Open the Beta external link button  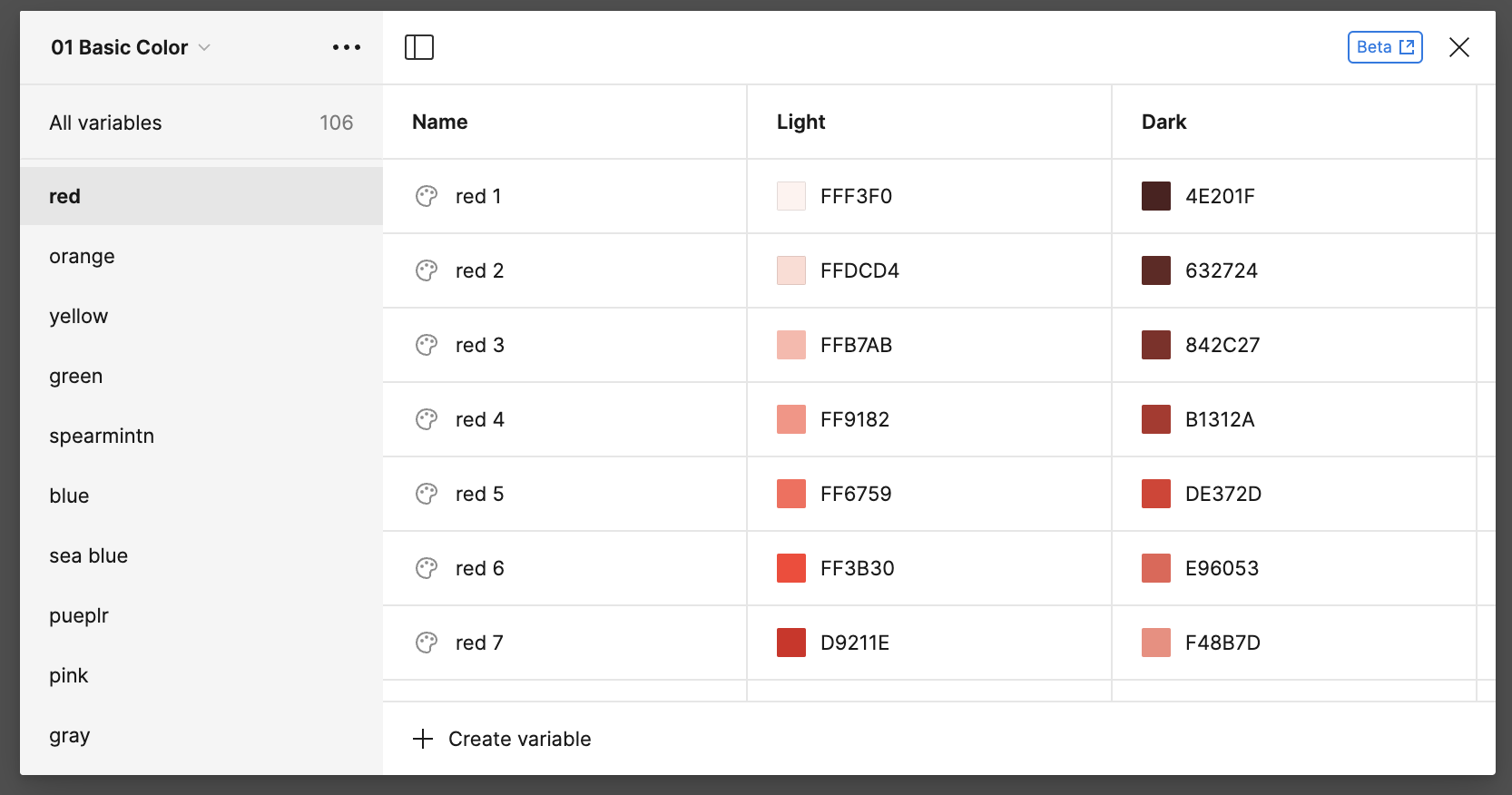tap(1385, 47)
